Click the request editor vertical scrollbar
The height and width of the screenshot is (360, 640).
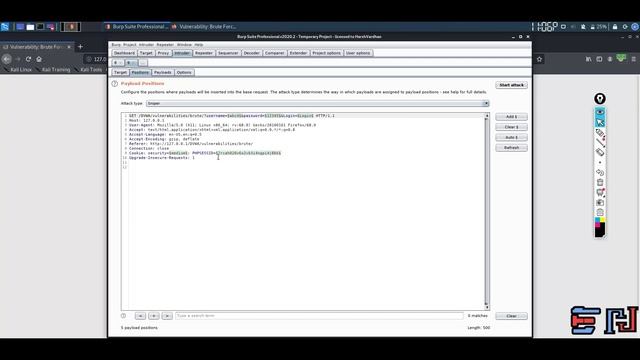(487, 211)
